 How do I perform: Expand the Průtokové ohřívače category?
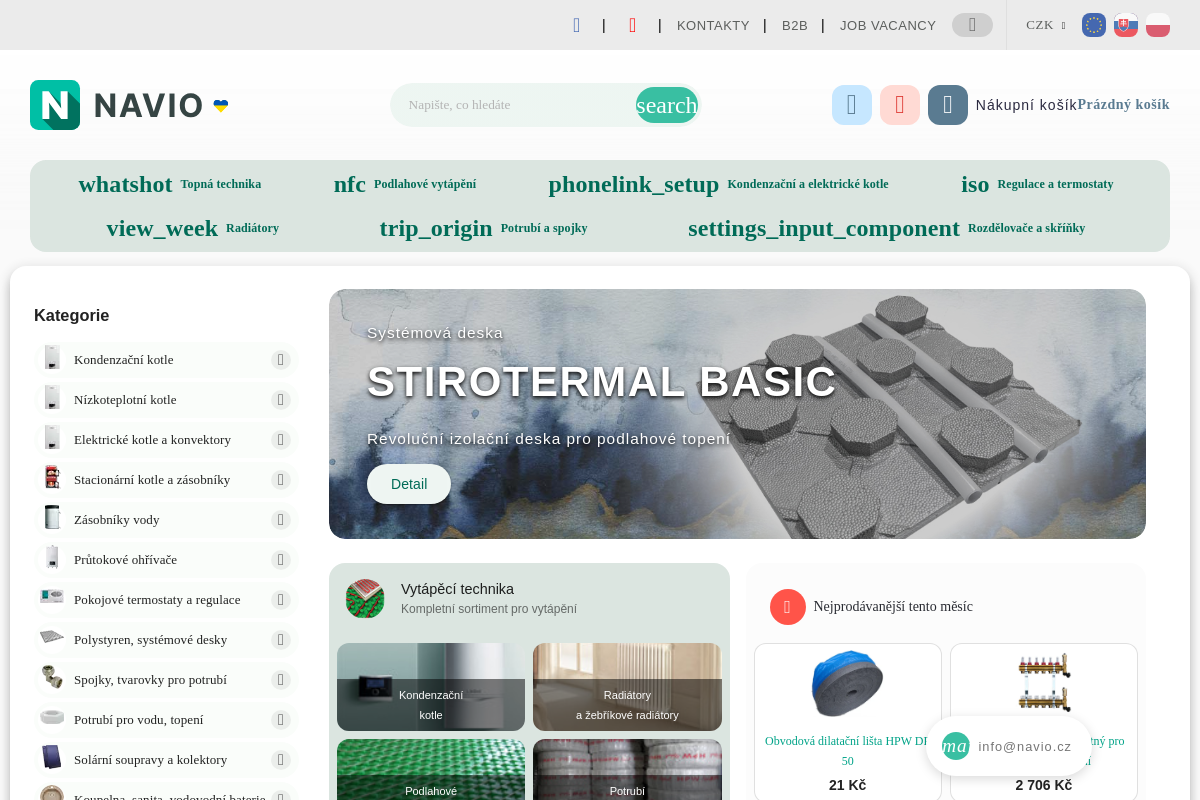point(281,560)
